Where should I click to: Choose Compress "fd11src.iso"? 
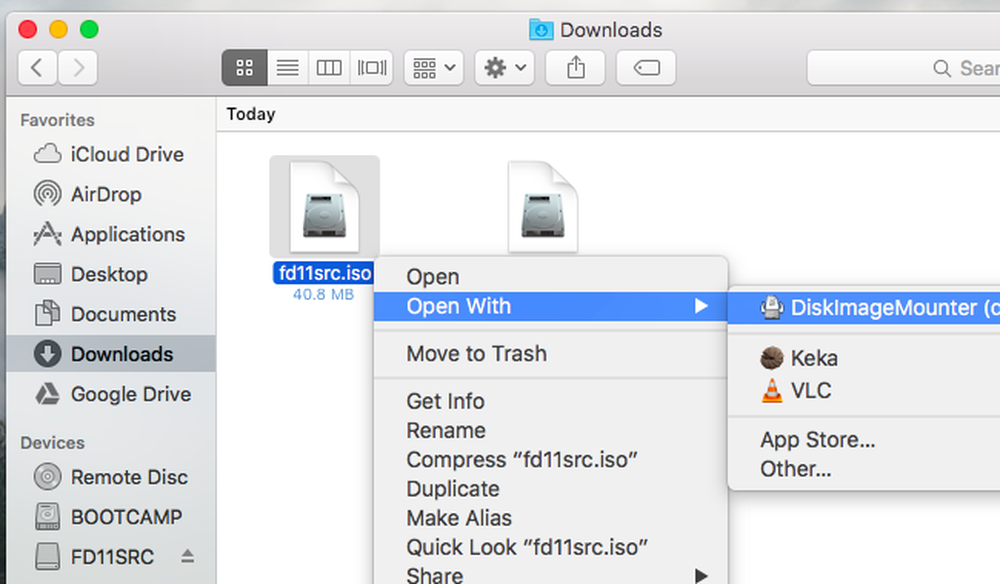550,460
